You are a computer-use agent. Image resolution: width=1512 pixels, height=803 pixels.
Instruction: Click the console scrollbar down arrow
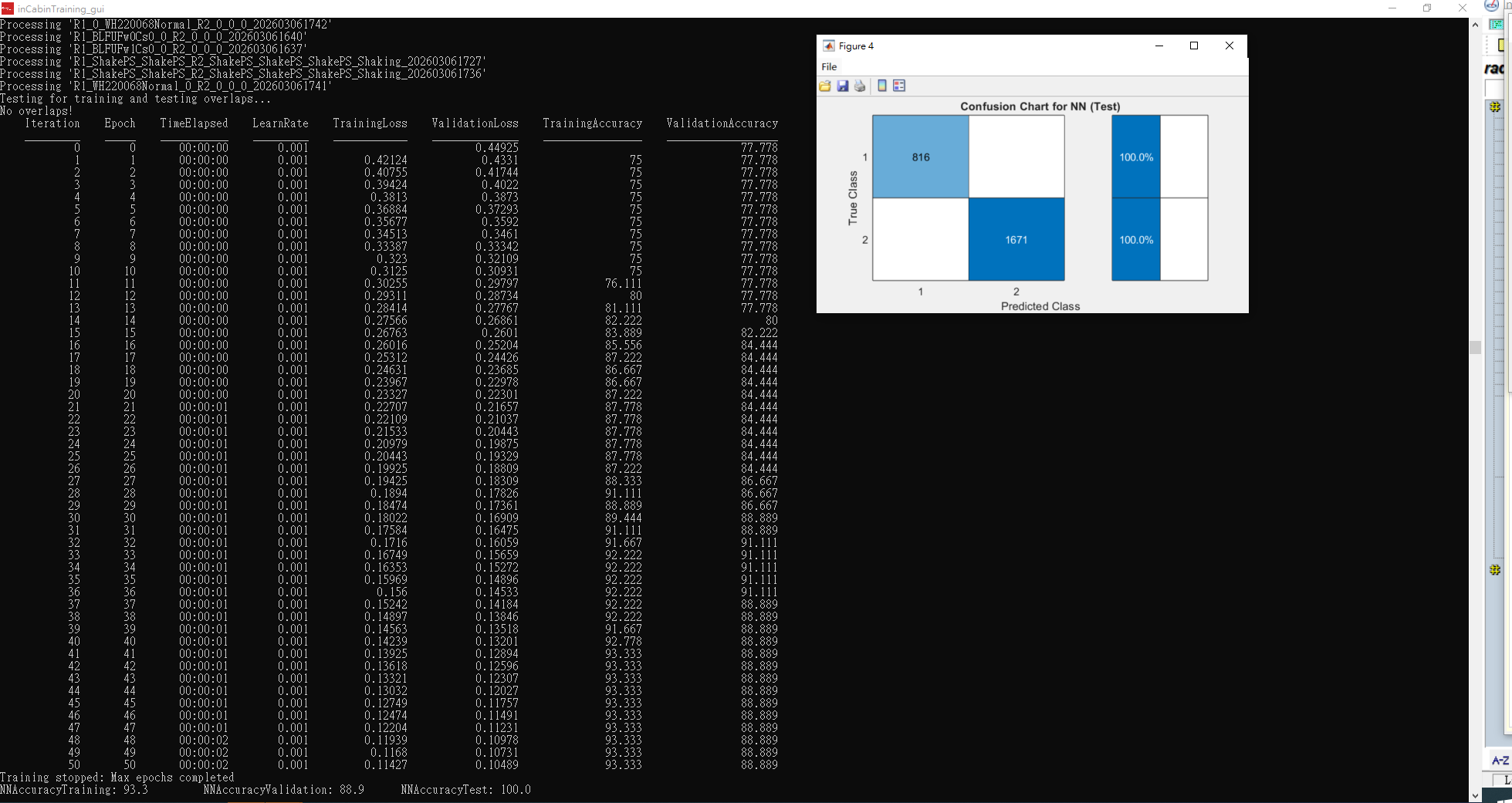click(1475, 795)
